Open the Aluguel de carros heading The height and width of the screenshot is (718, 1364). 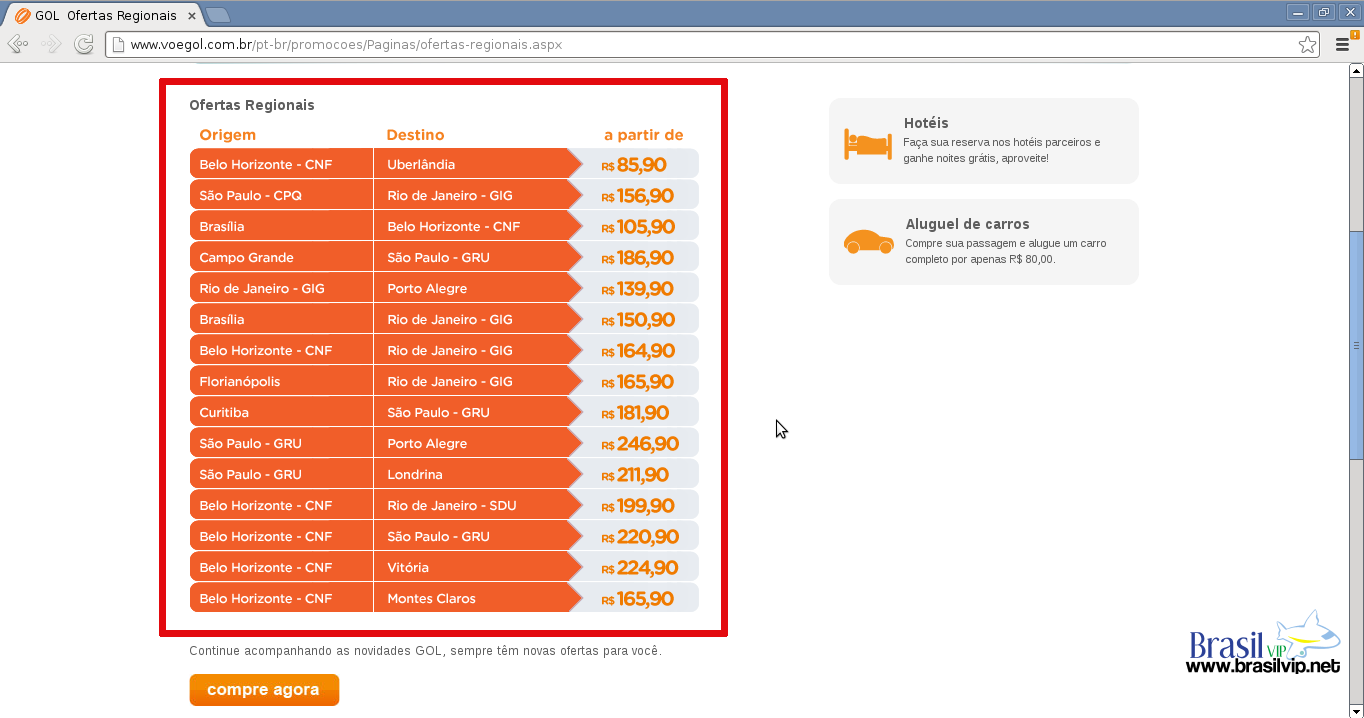tap(967, 224)
